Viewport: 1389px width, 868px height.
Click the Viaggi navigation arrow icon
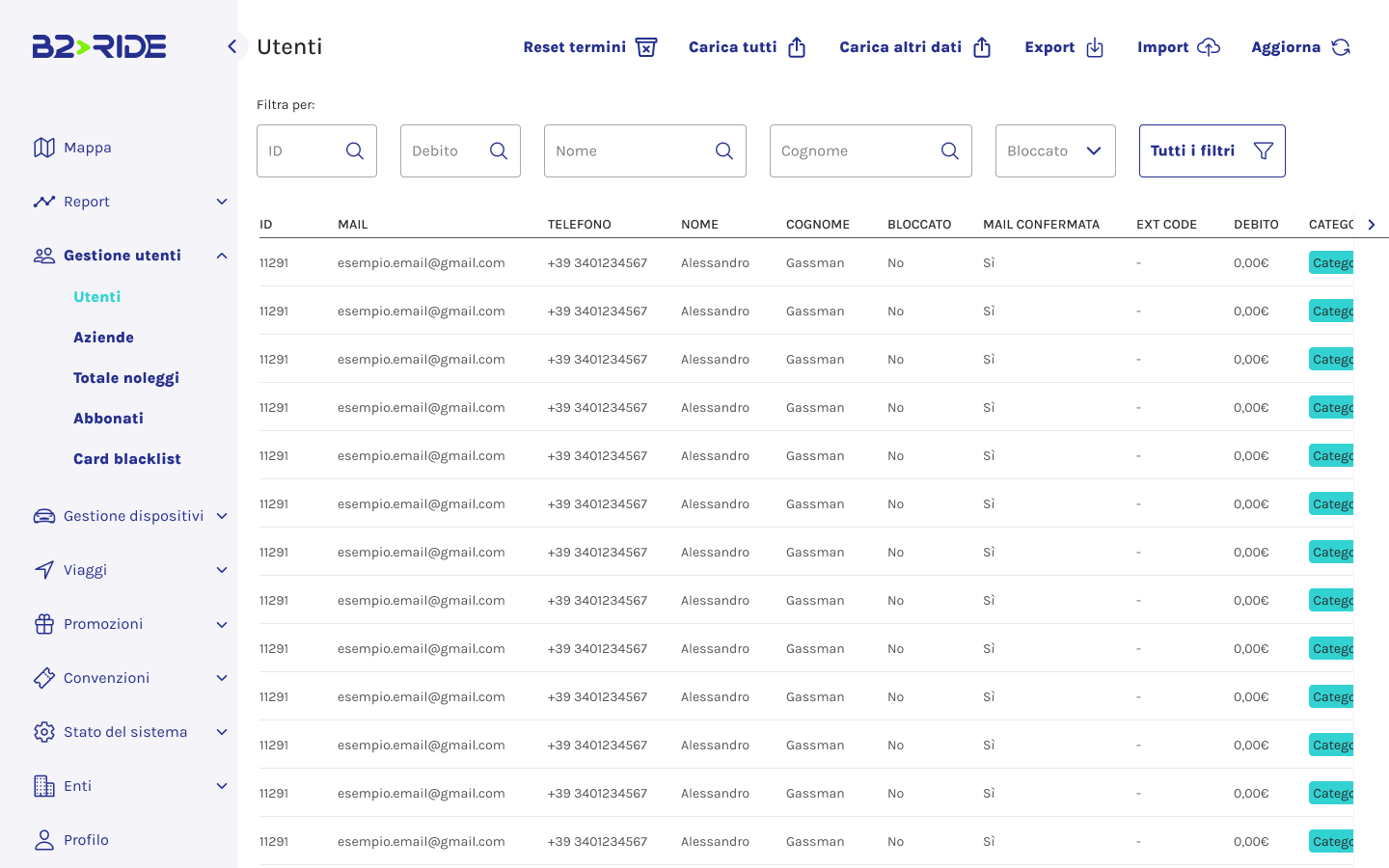[44, 570]
